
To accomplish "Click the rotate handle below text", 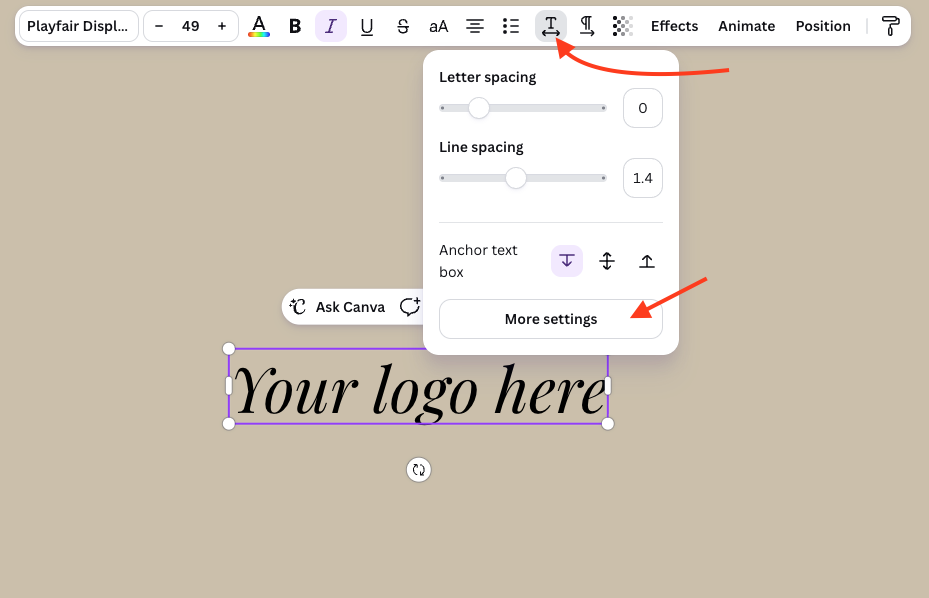I will [419, 470].
